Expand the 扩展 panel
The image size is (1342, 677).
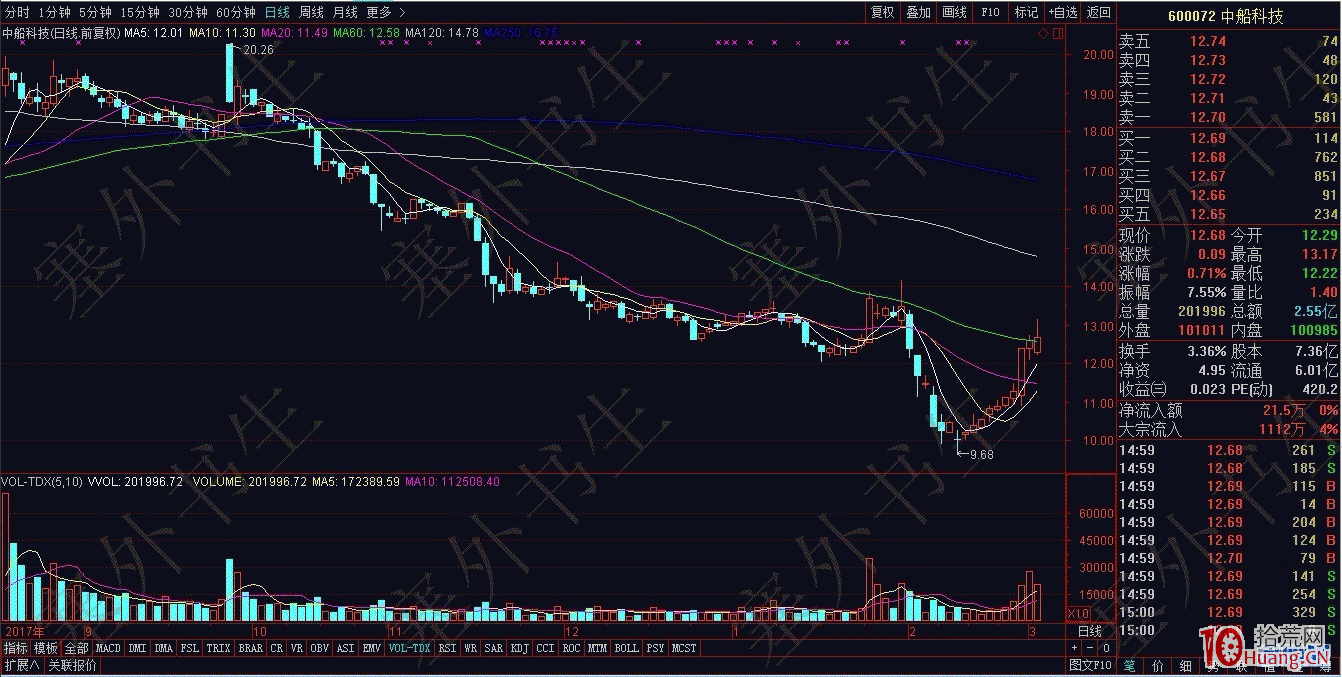(21, 665)
